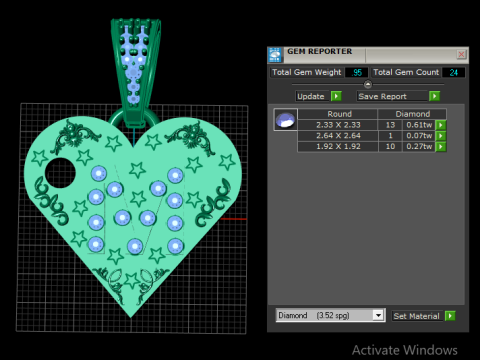Viewport: 480px width, 360px height.
Task: Close the Gem Reporter panel
Action: click(x=461, y=54)
